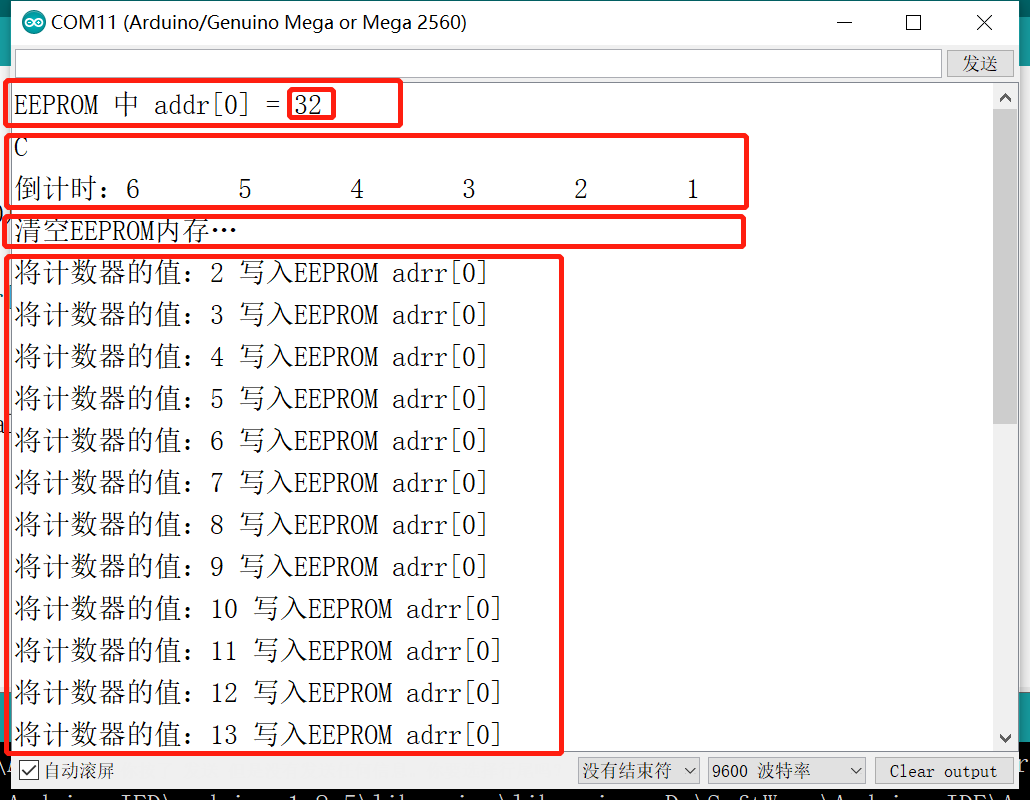This screenshot has height=800, width=1030.
Task: Click the 发送 send button
Action: click(x=979, y=62)
